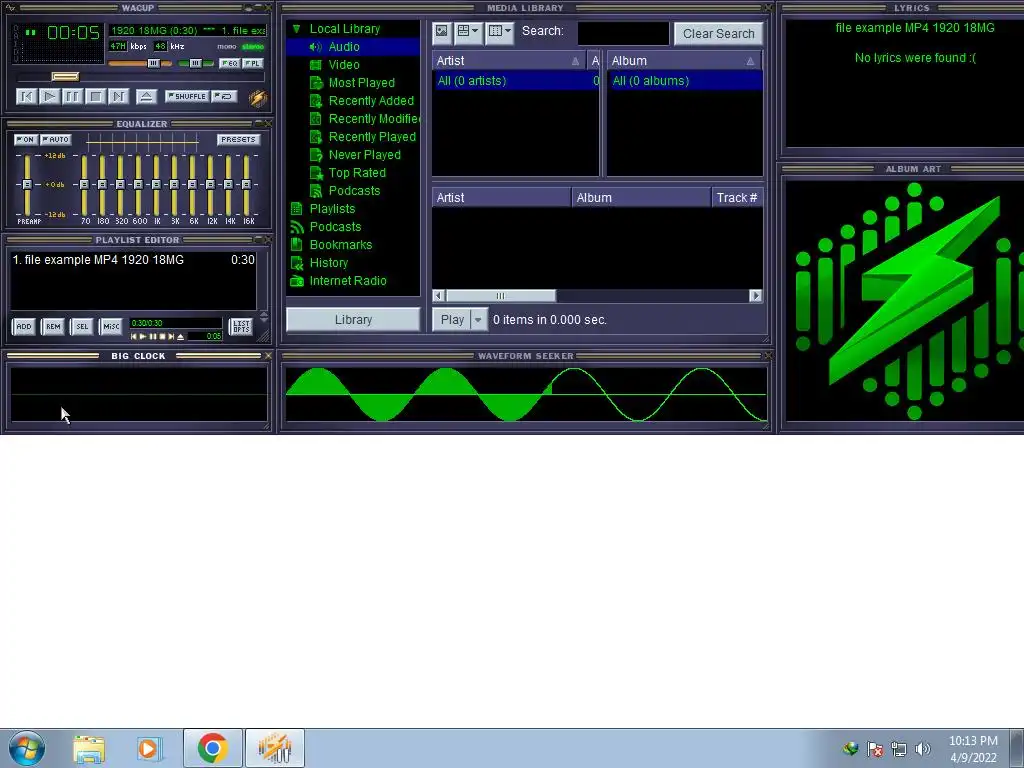Viewport: 1024px width, 768px height.
Task: Click the PREAMP equalizer slider
Action: 27,185
